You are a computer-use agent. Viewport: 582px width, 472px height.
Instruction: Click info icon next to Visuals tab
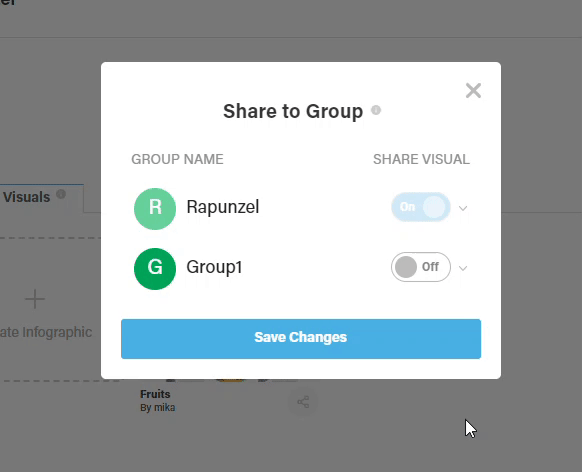61,194
